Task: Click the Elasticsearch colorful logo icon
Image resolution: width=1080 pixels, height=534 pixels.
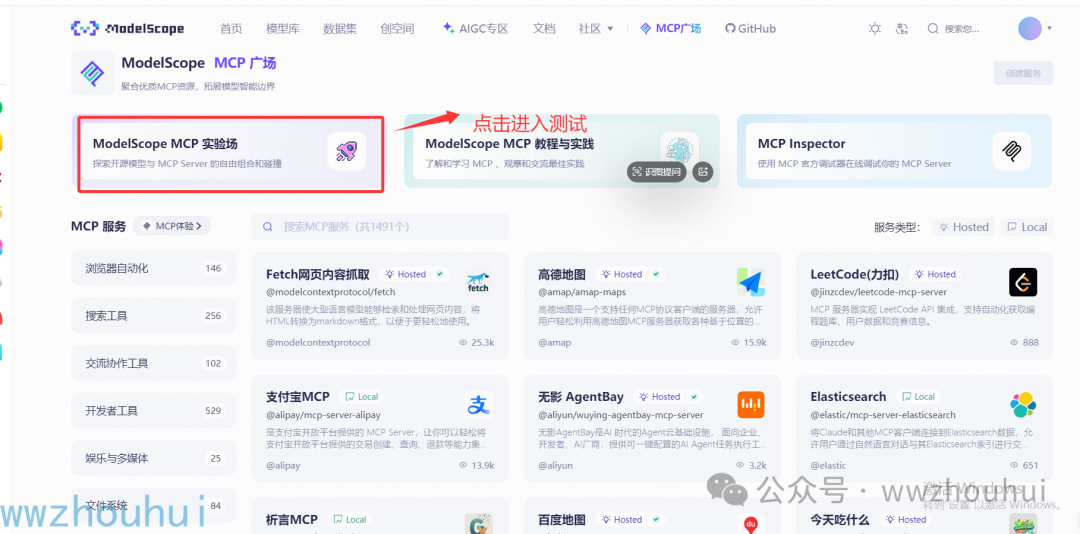Action: click(x=1023, y=405)
